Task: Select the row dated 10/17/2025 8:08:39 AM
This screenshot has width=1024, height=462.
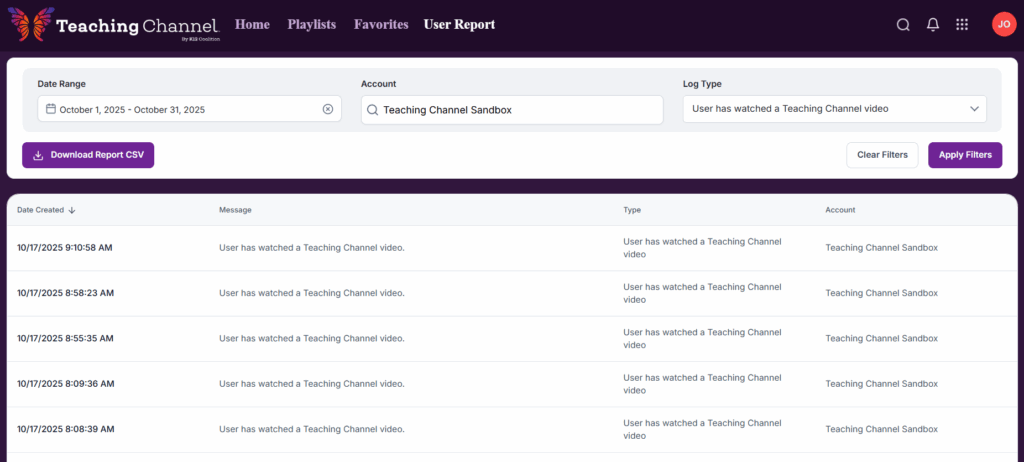Action: (x=512, y=429)
